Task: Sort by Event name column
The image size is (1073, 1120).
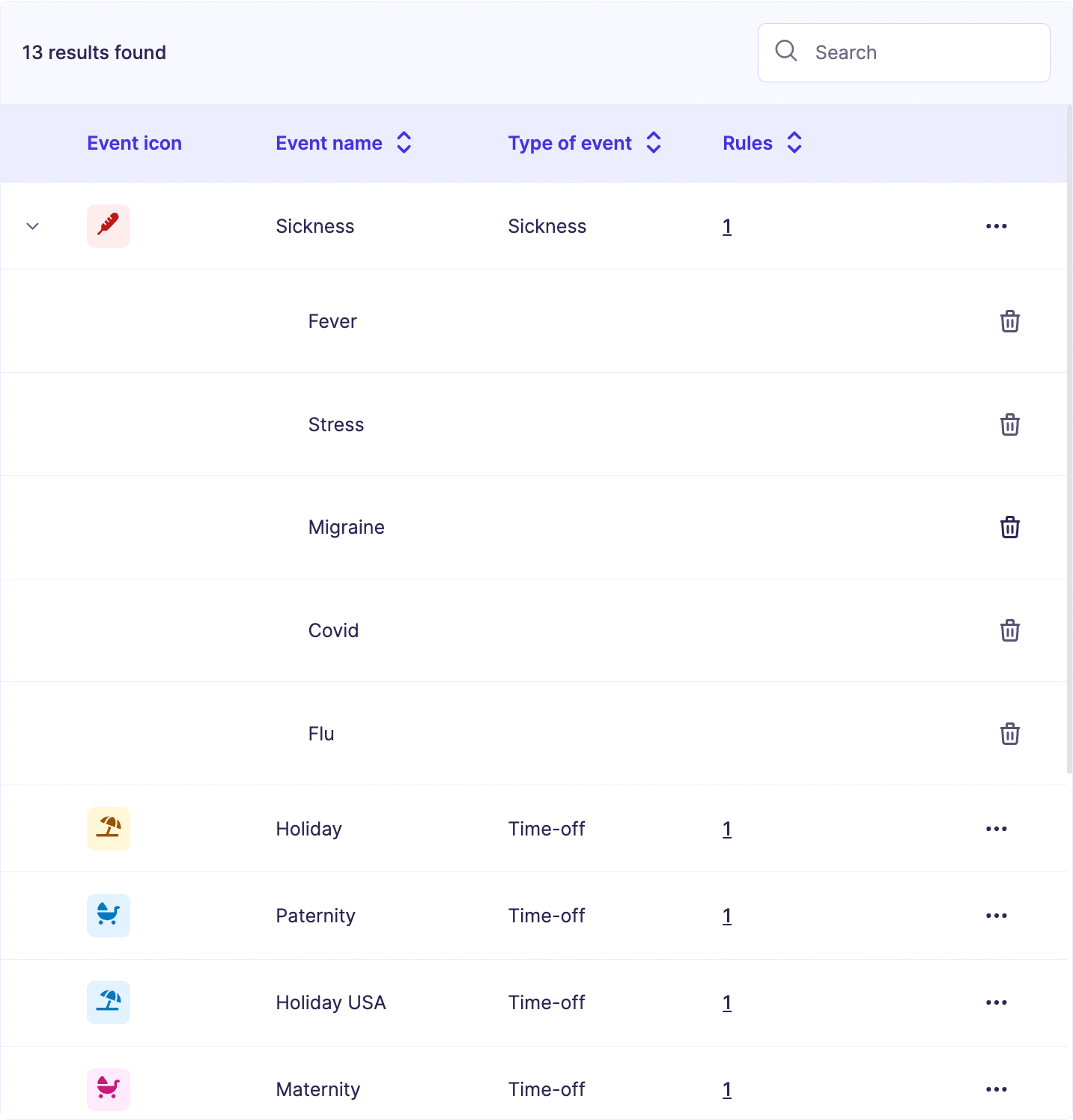Action: (x=404, y=143)
